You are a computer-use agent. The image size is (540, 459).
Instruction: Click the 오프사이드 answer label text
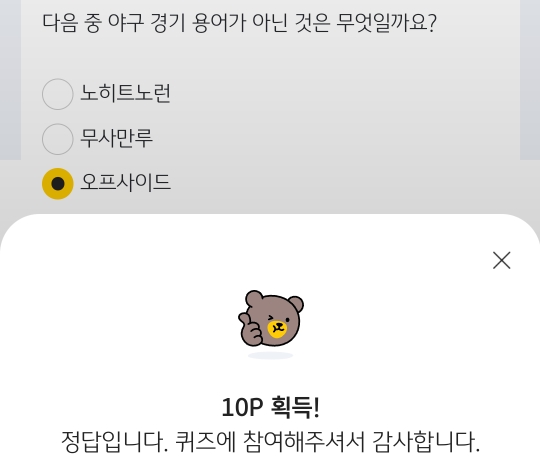(x=125, y=182)
